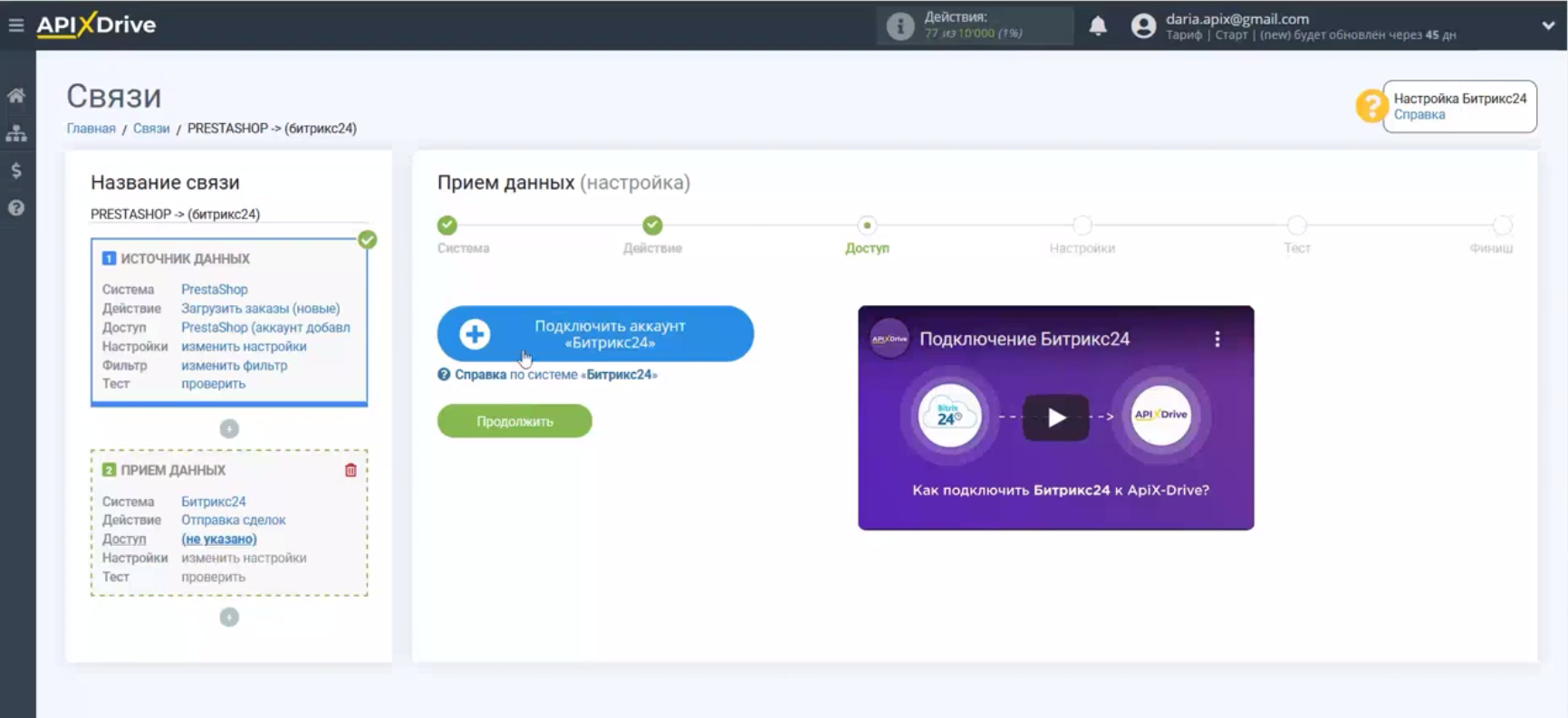Viewport: 1568px width, 718px height.
Task: Play the Подключение Битрикс24 video
Action: click(x=1056, y=417)
